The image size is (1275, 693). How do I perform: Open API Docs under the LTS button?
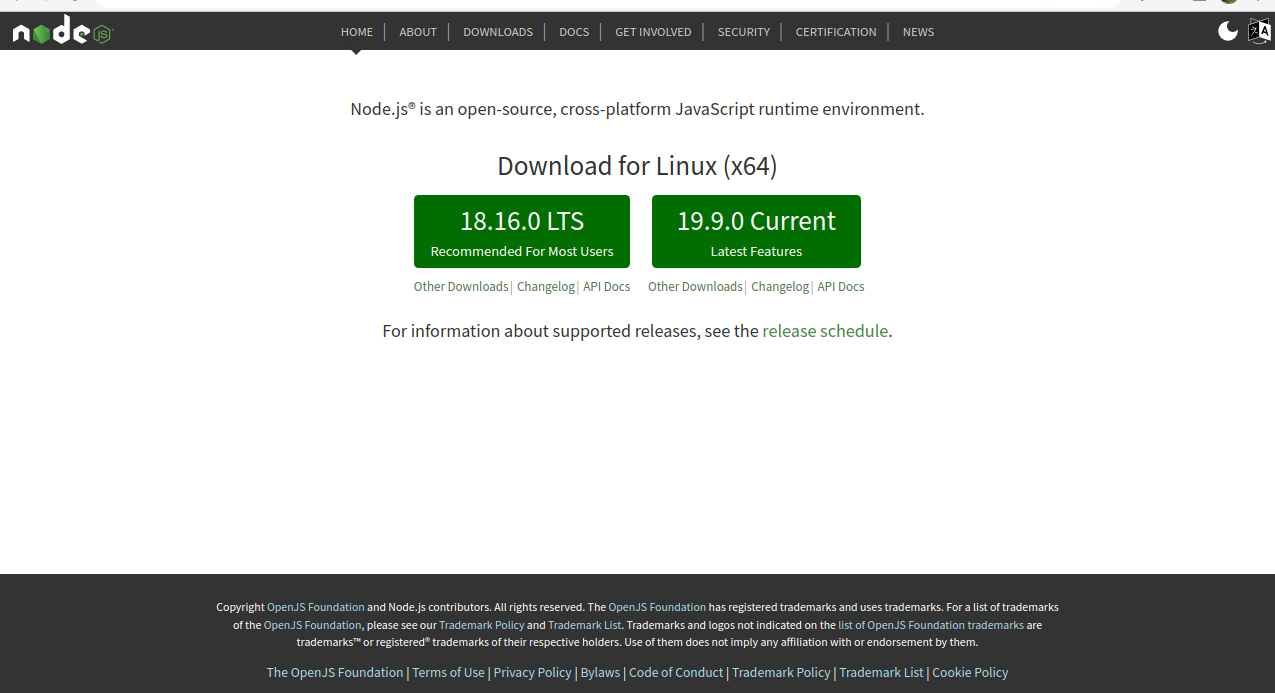(607, 287)
